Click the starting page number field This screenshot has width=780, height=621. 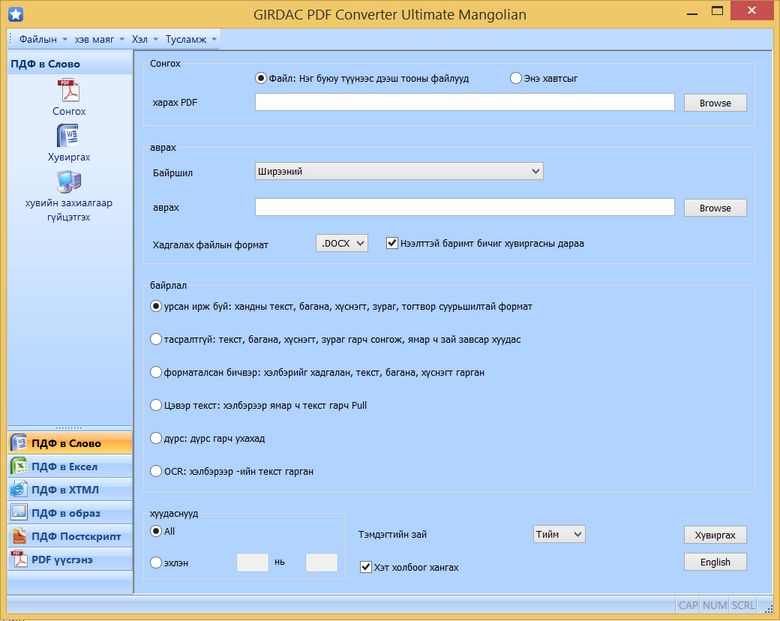coord(252,562)
